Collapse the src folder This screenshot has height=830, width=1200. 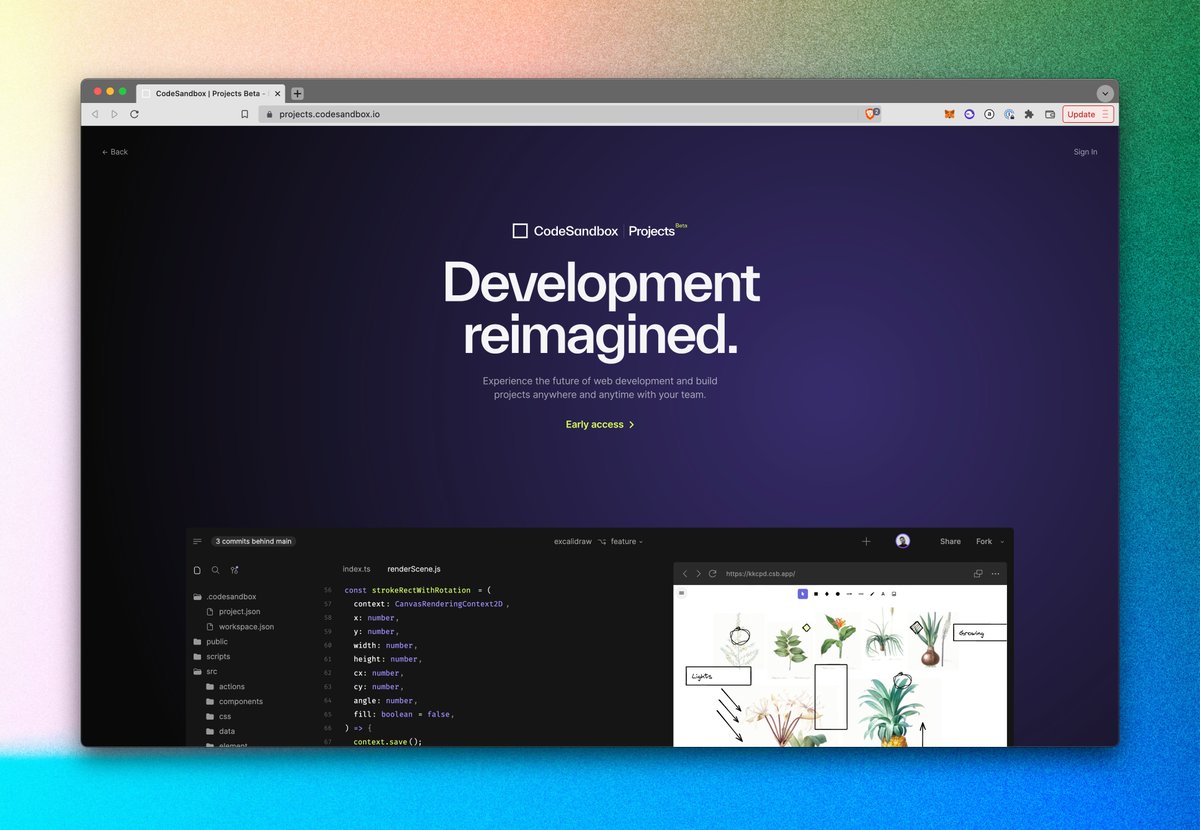(x=205, y=672)
